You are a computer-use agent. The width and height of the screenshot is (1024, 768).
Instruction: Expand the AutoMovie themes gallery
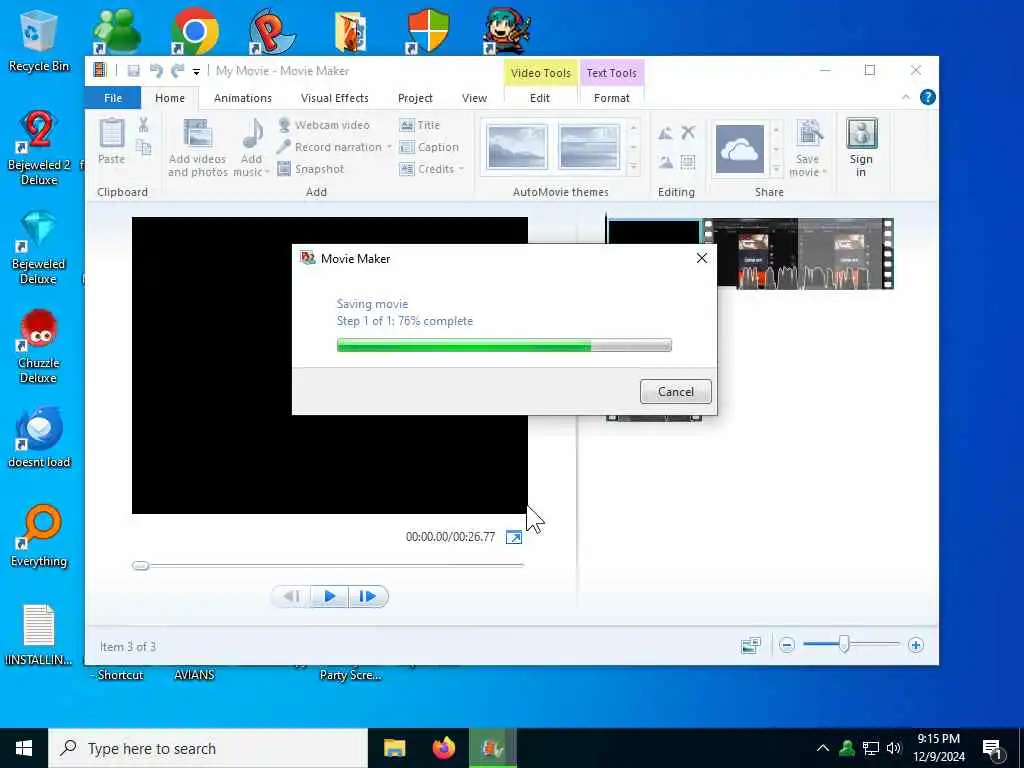633,168
